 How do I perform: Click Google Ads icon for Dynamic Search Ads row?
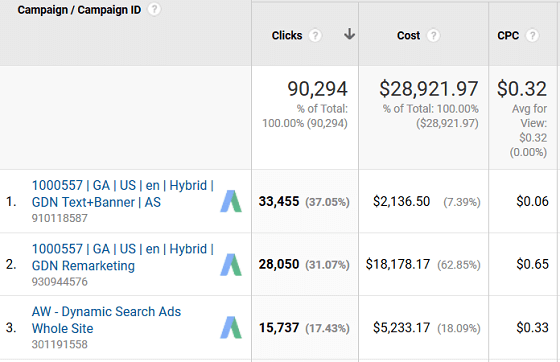[231, 327]
